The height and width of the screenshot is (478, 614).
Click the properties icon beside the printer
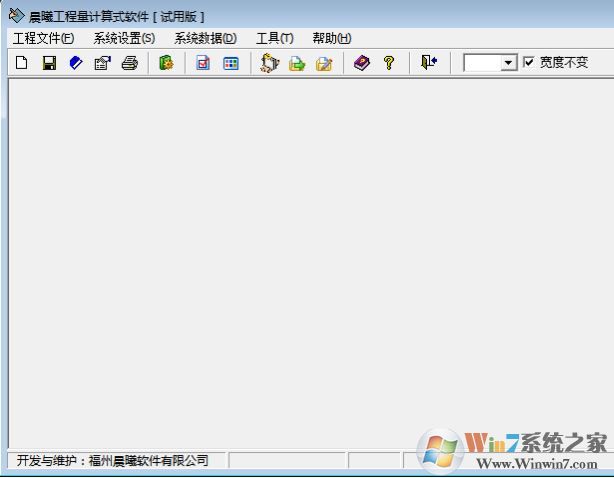point(102,63)
